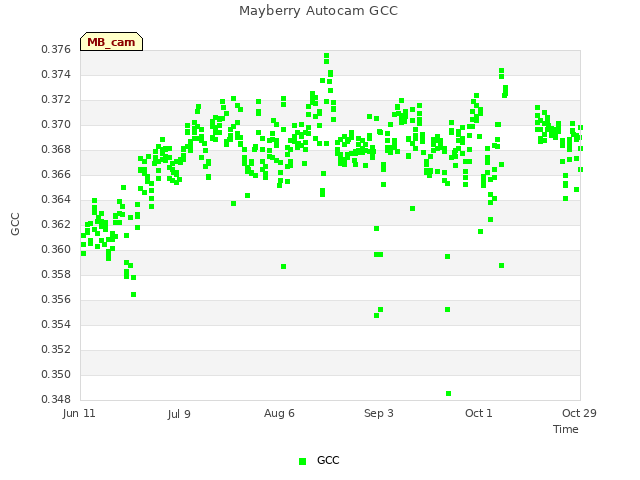This screenshot has width=640, height=480.
Task: Click the 0.376 y-axis label
Action: [56, 49]
